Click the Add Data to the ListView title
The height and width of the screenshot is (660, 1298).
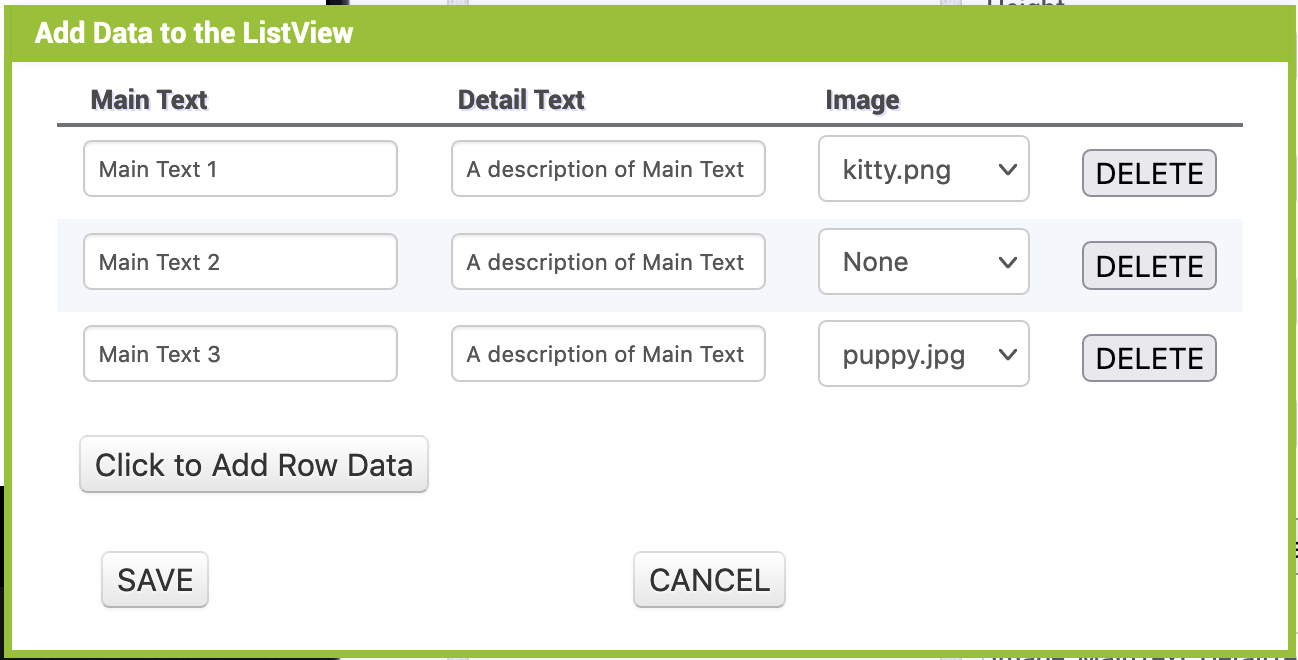click(193, 32)
